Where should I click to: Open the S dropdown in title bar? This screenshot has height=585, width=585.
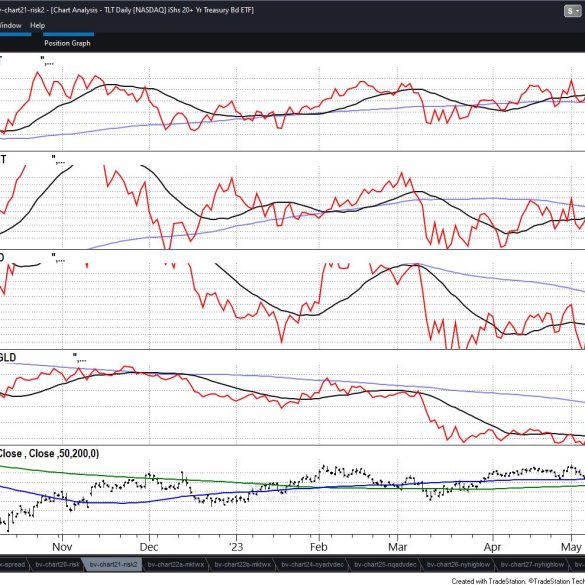tap(572, 11)
